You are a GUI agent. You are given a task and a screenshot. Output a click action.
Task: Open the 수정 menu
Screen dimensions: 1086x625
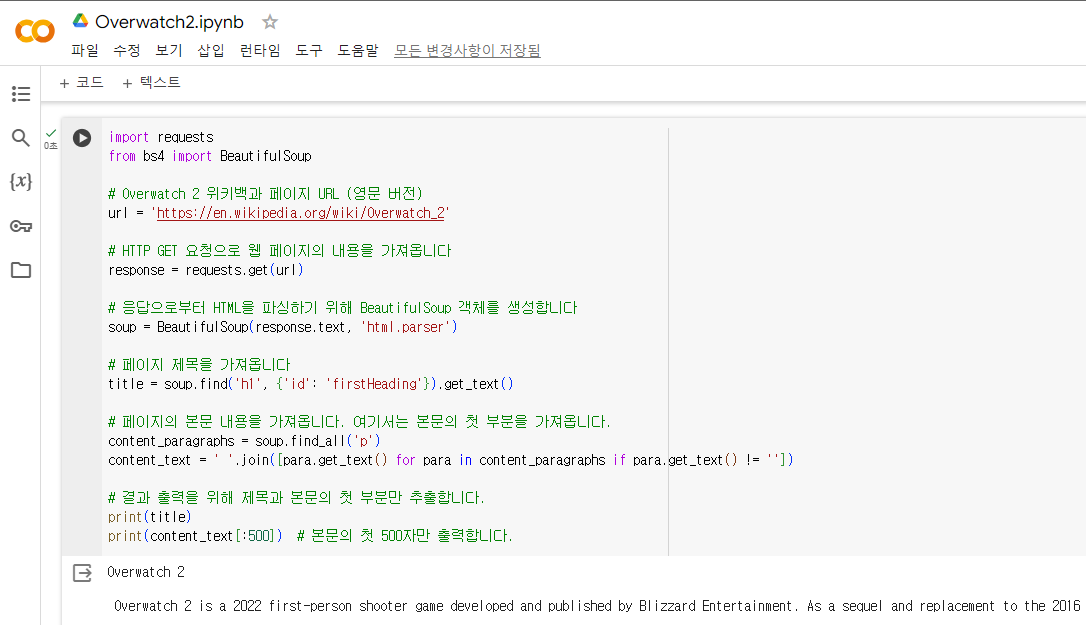(x=127, y=51)
